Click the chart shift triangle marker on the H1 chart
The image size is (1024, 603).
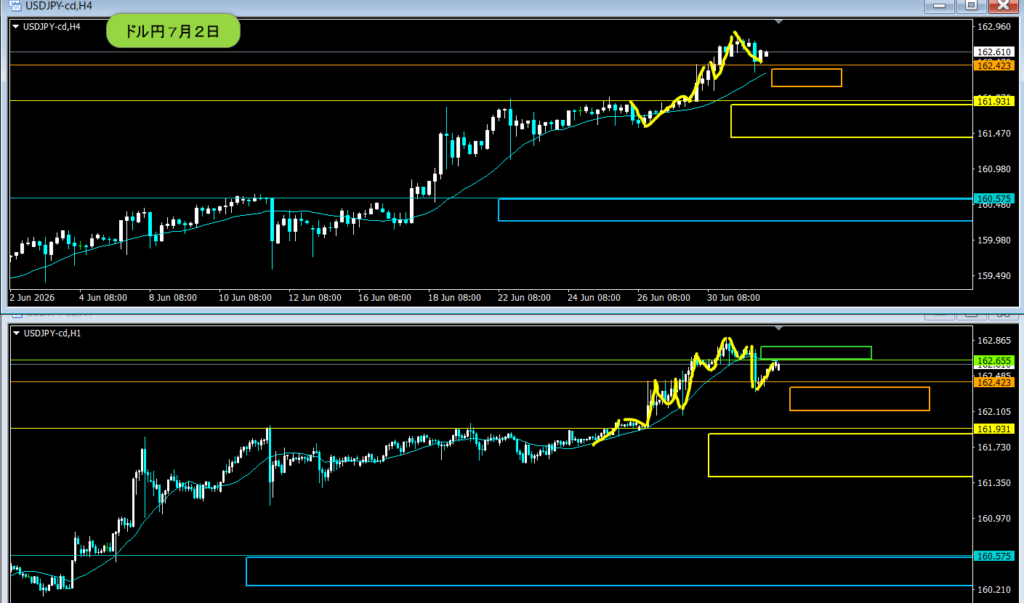coord(778,328)
